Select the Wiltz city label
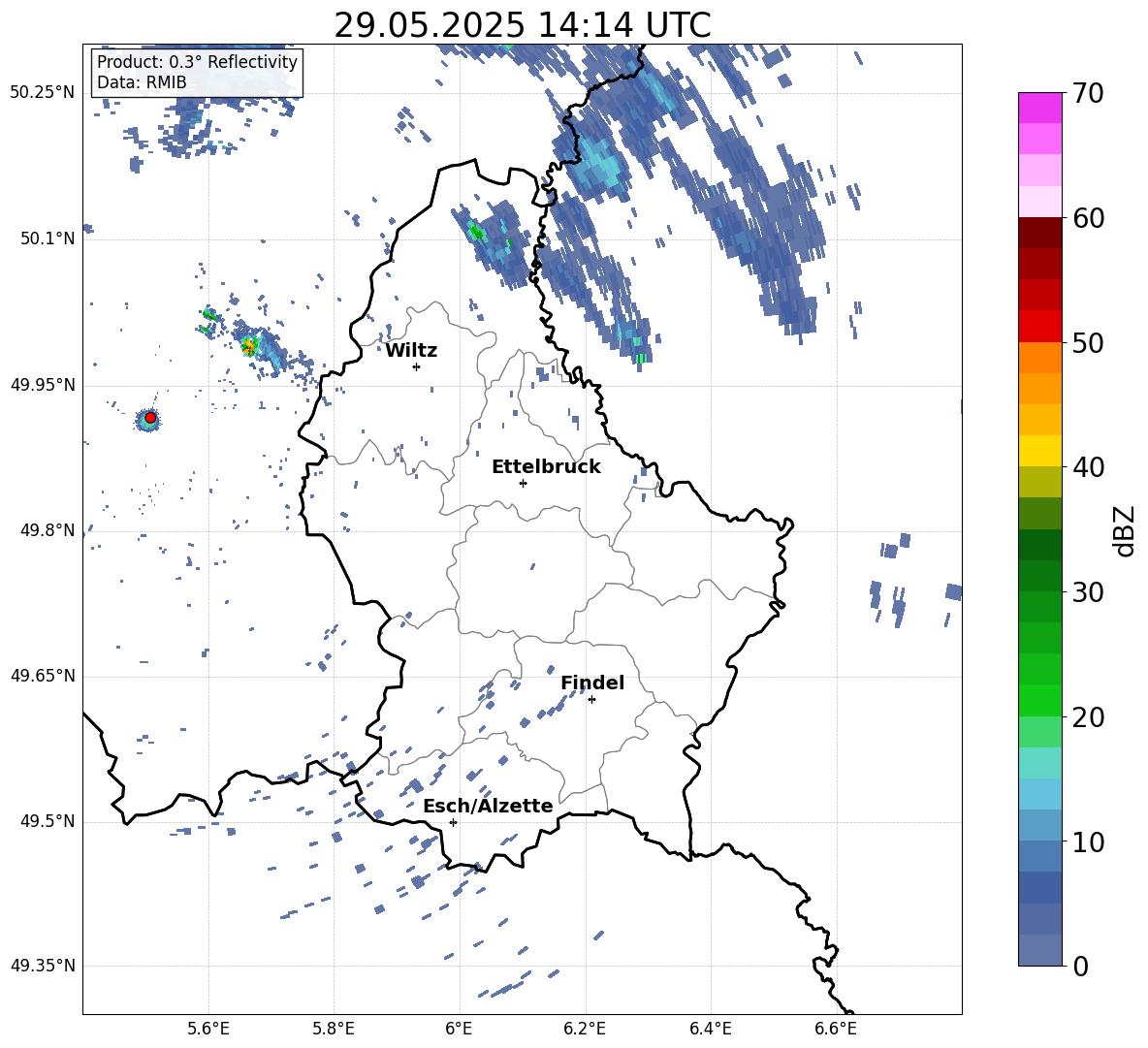 point(411,351)
